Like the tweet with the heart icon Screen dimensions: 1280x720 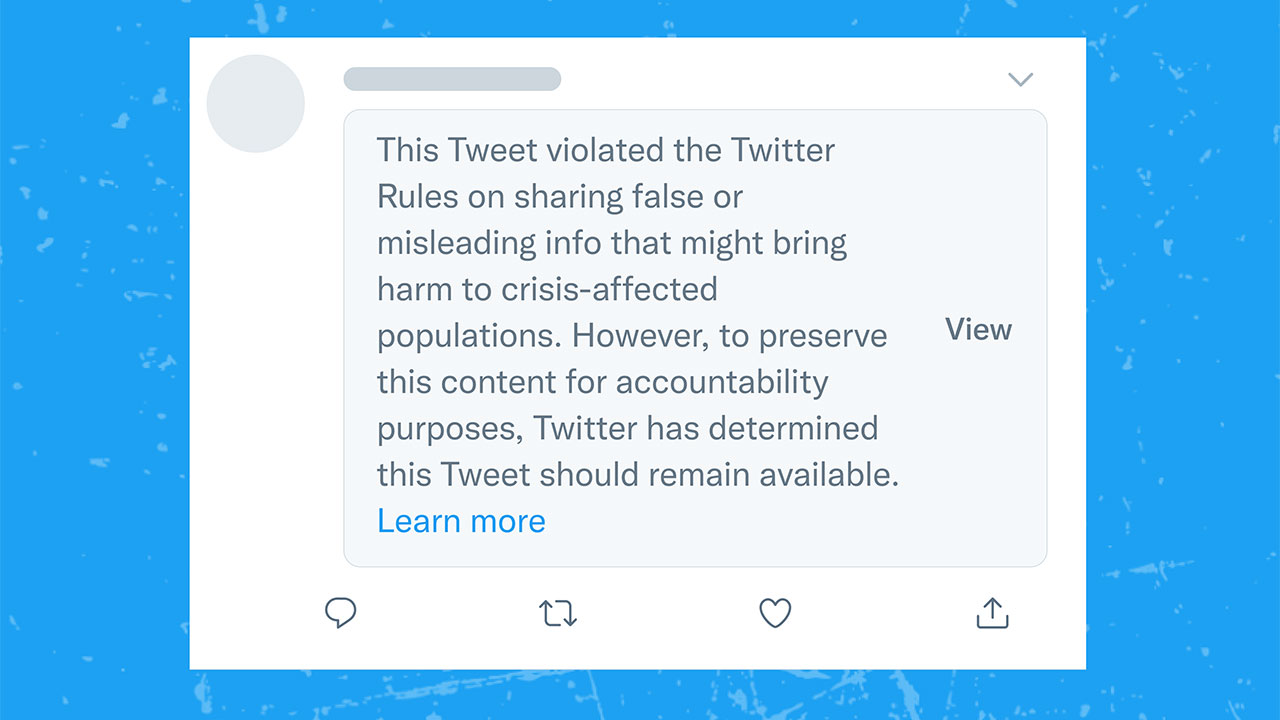775,613
